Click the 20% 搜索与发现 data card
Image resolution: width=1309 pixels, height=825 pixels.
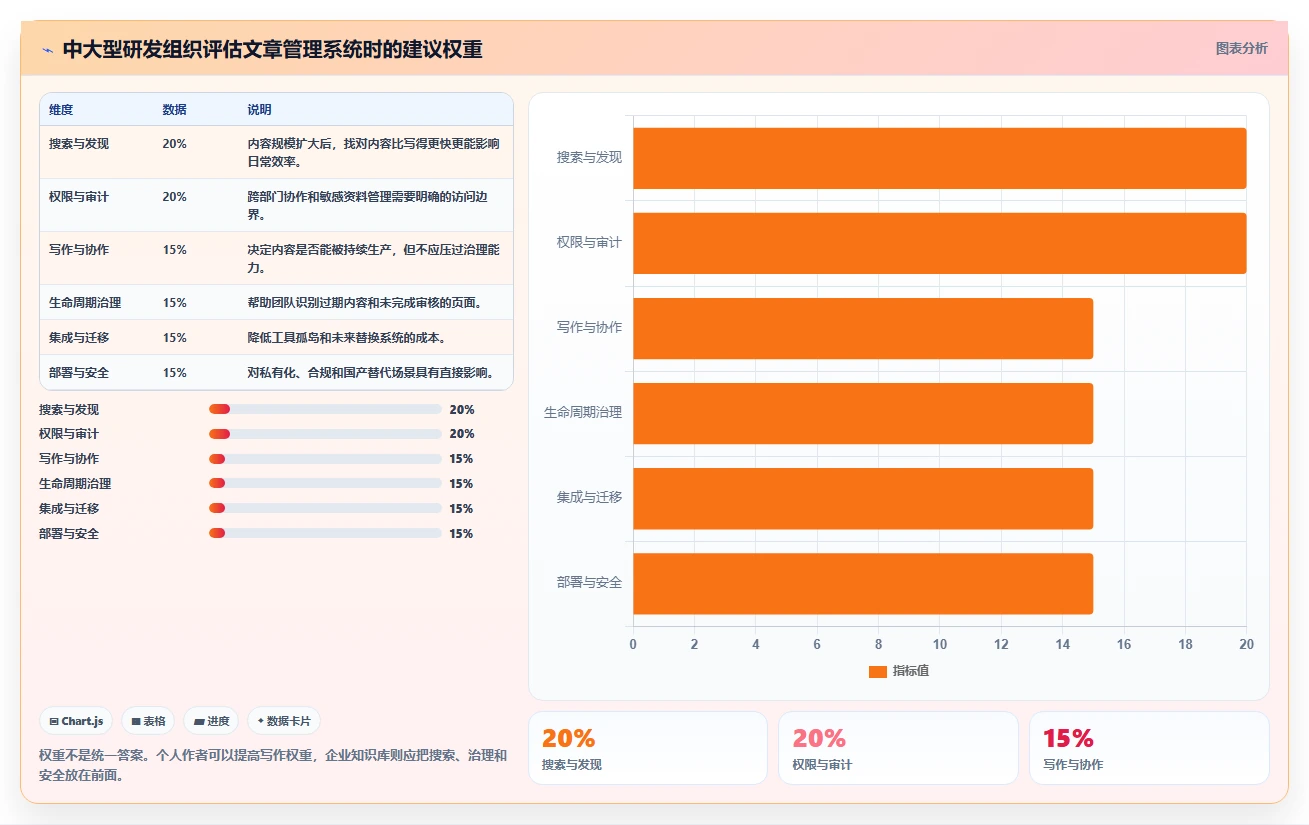tap(648, 748)
